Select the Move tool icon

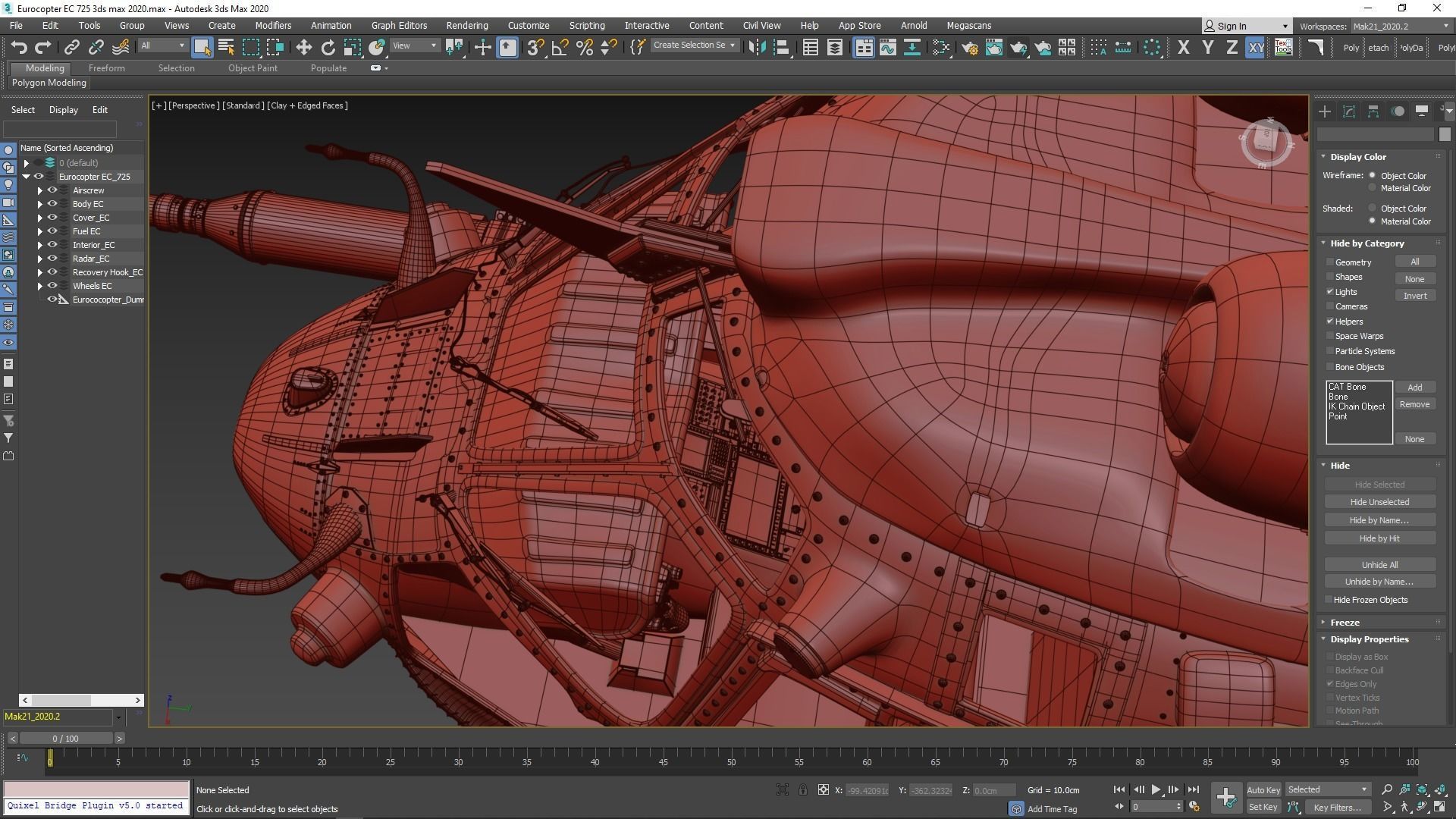pyautogui.click(x=303, y=47)
